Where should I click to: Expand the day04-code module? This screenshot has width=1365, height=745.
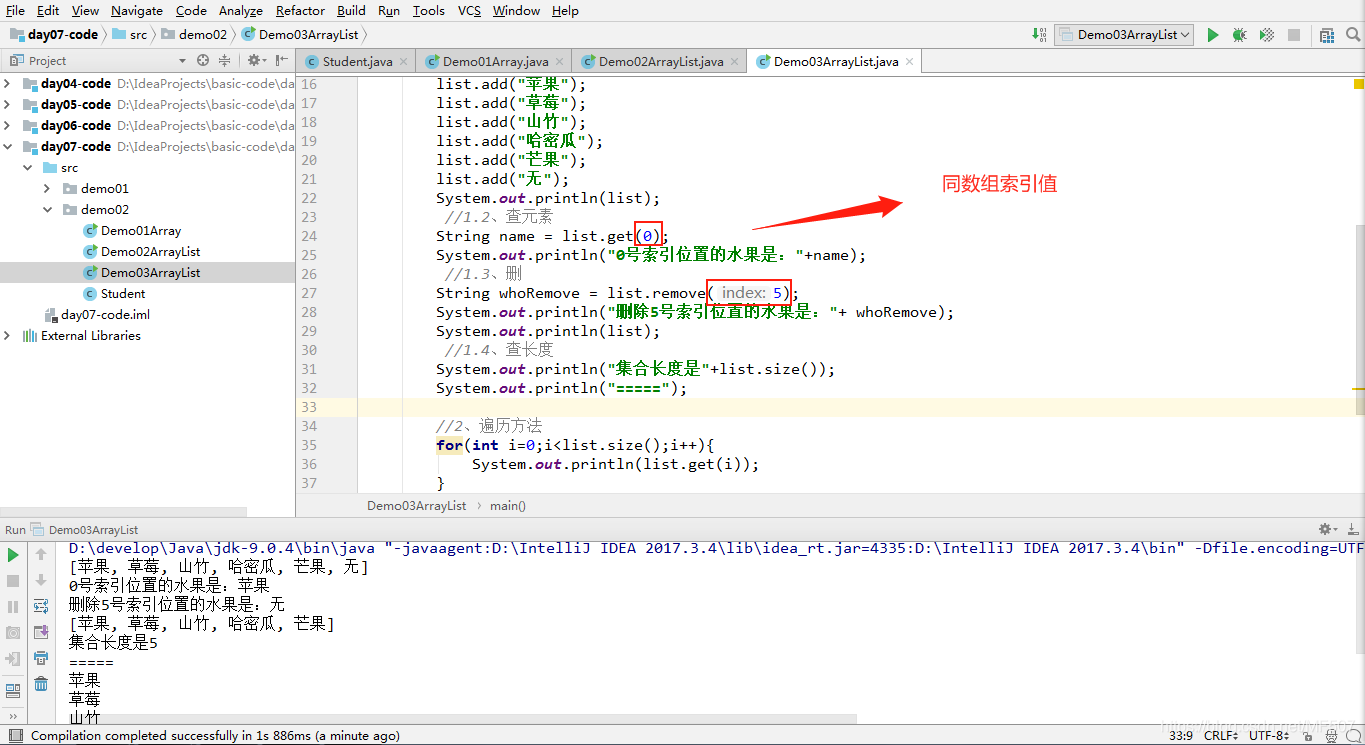tap(8, 84)
